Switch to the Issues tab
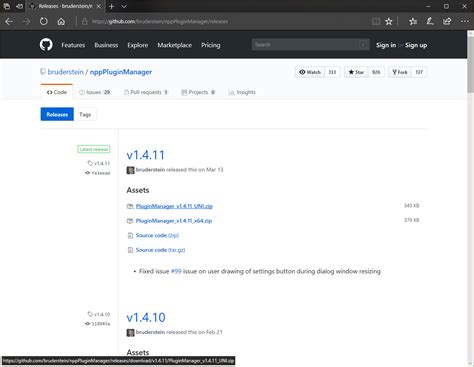The width and height of the screenshot is (474, 367). pos(95,92)
